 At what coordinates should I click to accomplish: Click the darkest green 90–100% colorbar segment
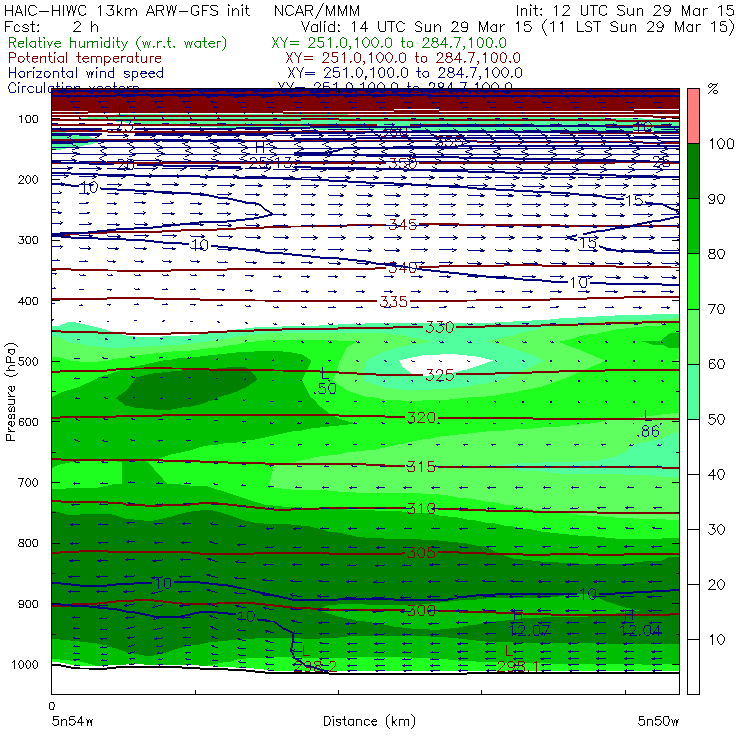pos(693,171)
